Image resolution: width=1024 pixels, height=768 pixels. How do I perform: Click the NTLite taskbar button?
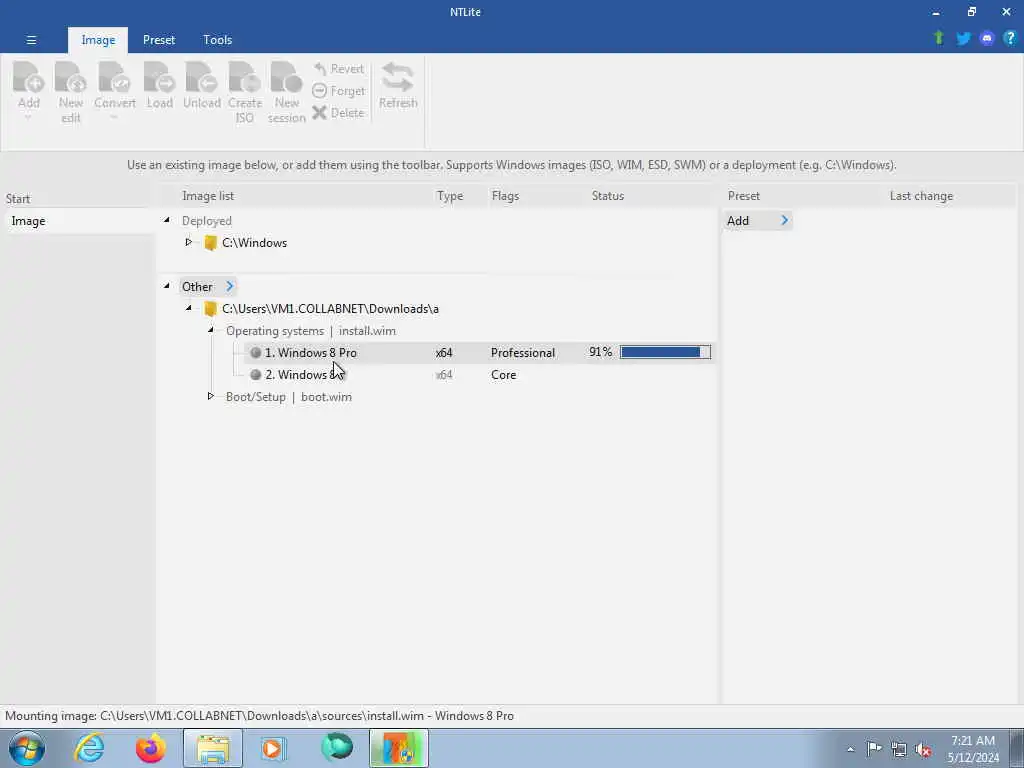click(399, 748)
